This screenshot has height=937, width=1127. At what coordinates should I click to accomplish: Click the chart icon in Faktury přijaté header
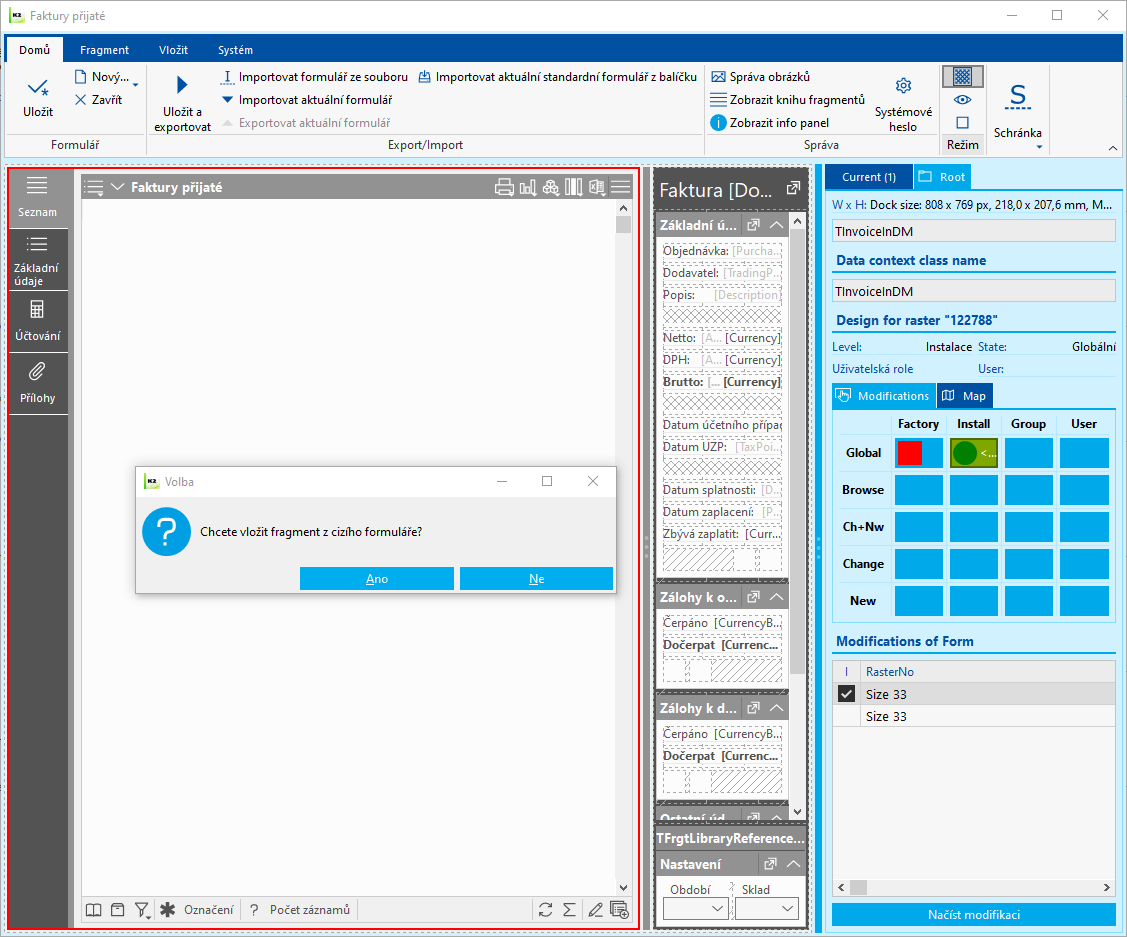(x=528, y=188)
